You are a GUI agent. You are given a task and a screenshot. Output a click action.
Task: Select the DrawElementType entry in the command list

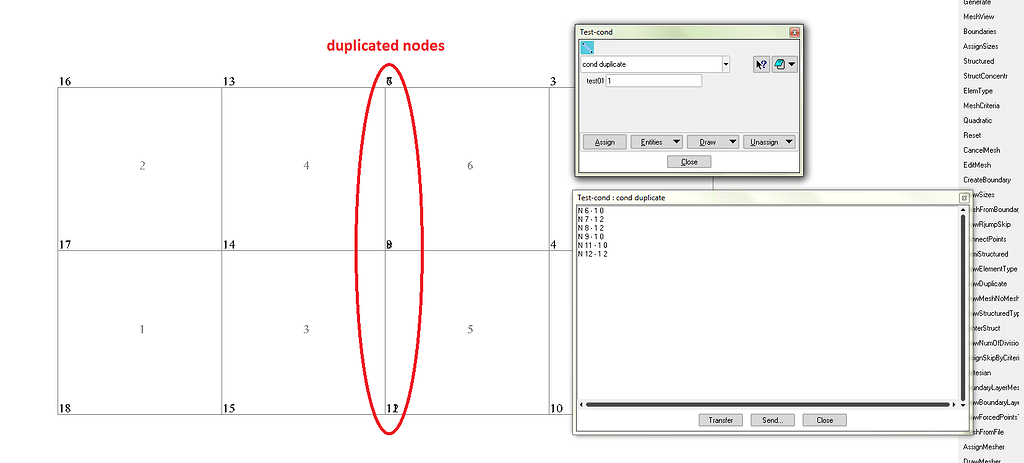(993, 269)
